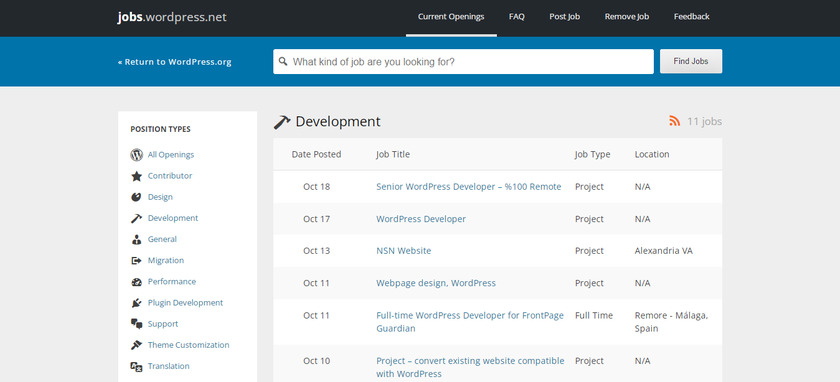Click the brush icon beside Theme Customization
The image size is (840, 382).
pyautogui.click(x=137, y=345)
